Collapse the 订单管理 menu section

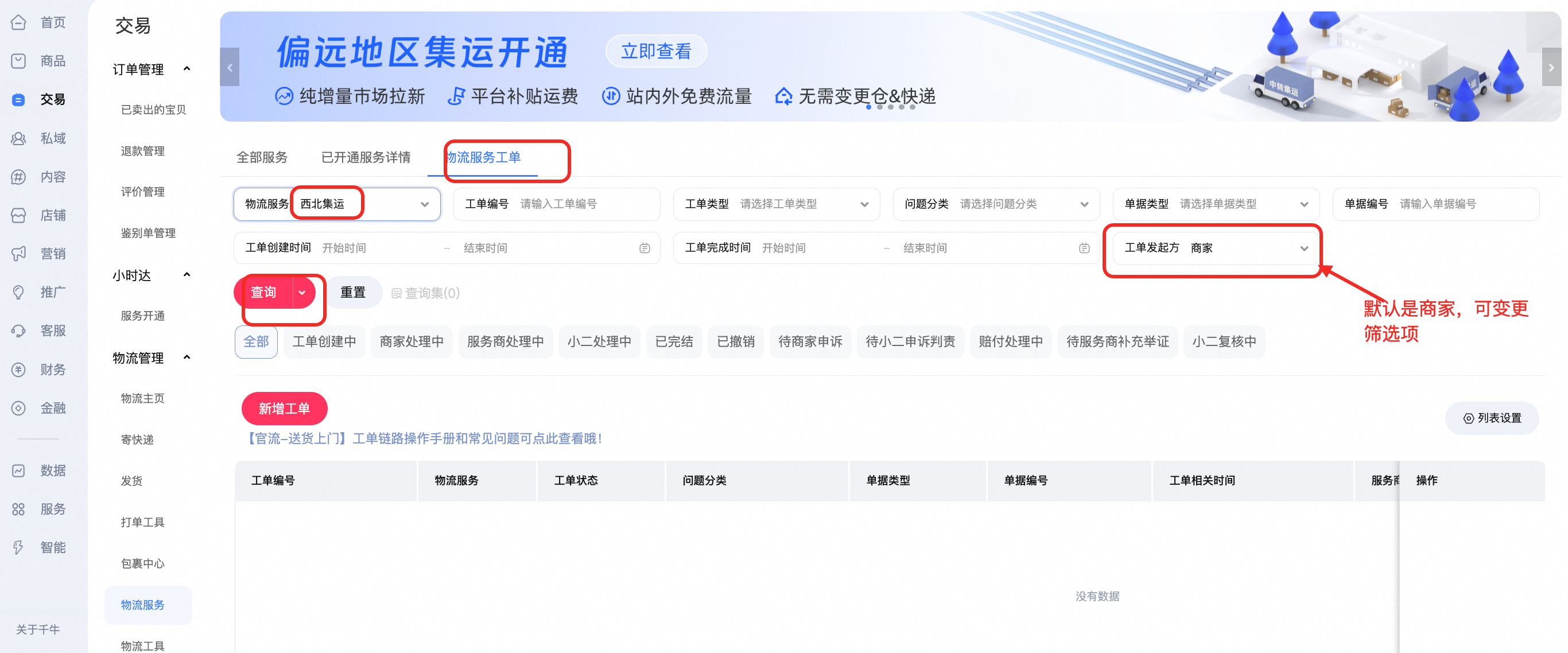coord(187,69)
